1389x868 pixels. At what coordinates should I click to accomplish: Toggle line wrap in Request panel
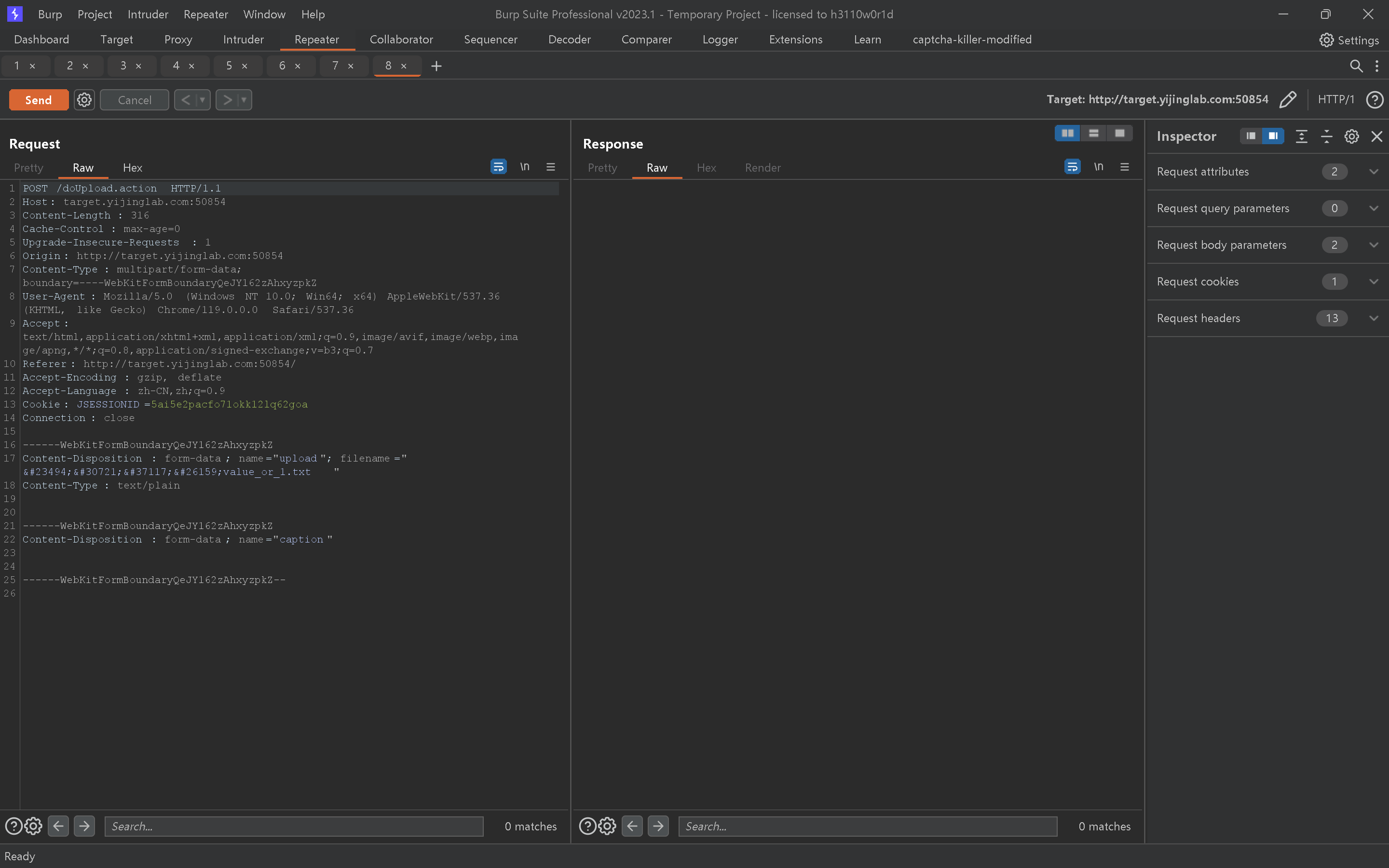498,167
